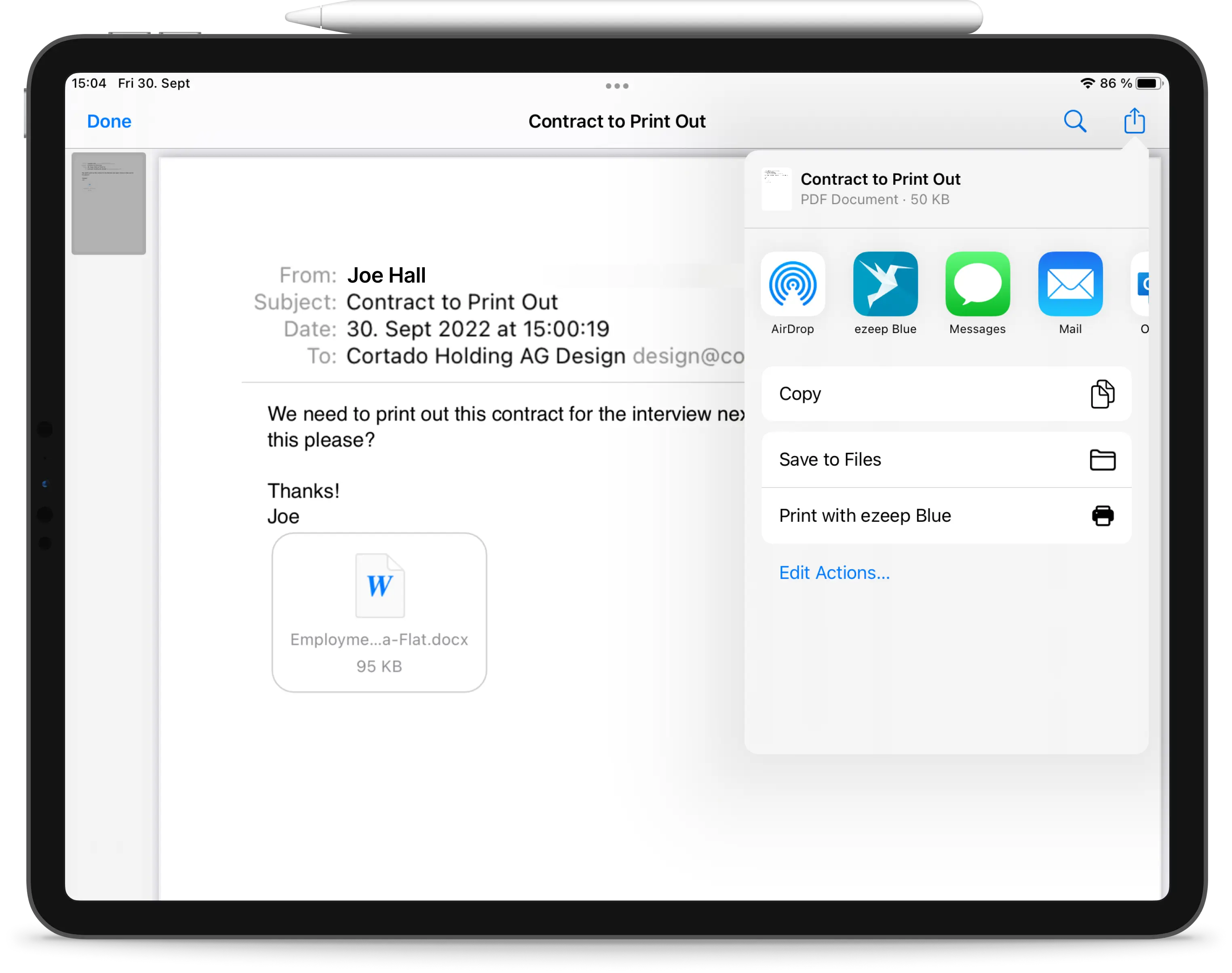This screenshot has height=973, width=1232.
Task: Click the Copy pages icon
Action: click(x=1103, y=394)
